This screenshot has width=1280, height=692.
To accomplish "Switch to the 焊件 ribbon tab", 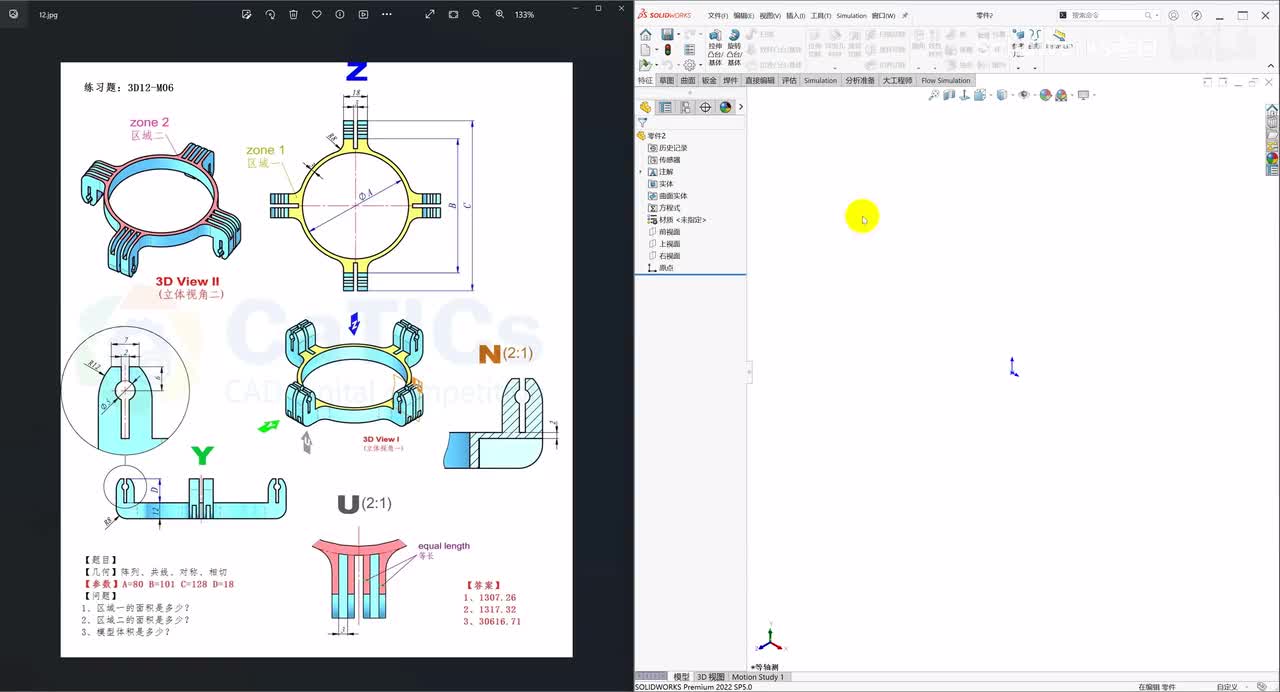I will pos(730,80).
